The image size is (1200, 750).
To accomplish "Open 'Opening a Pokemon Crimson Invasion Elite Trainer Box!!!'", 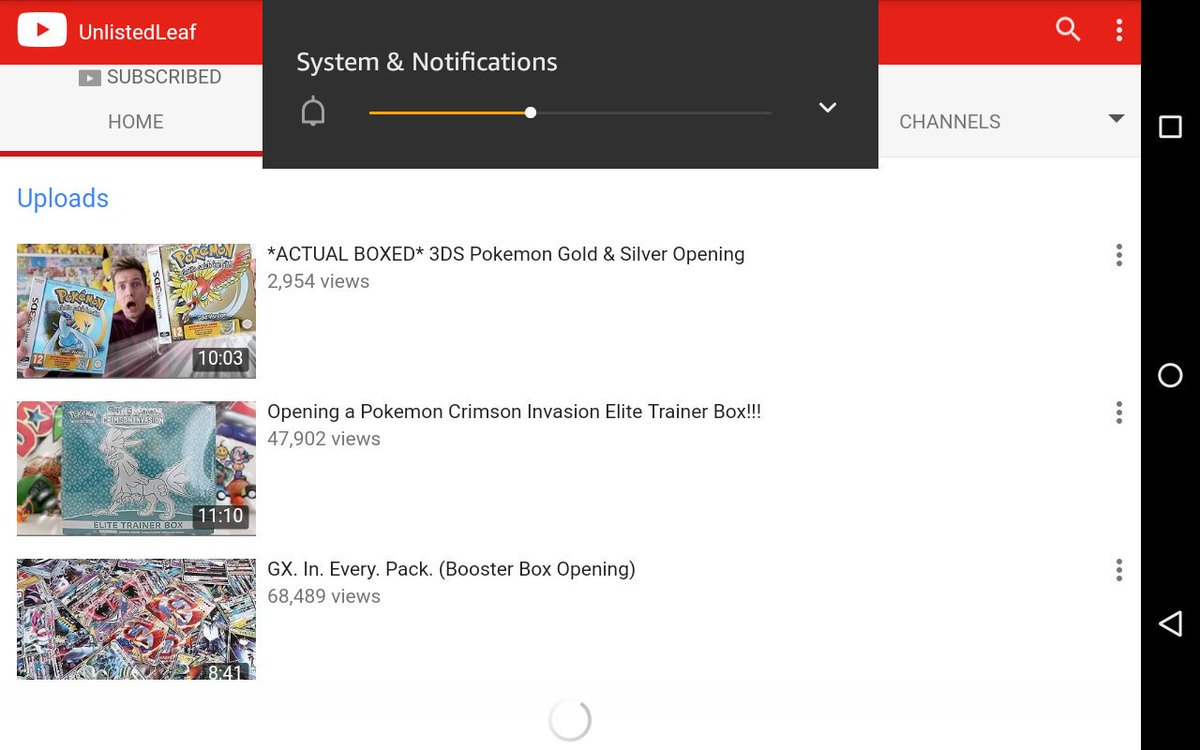I will tap(514, 411).
